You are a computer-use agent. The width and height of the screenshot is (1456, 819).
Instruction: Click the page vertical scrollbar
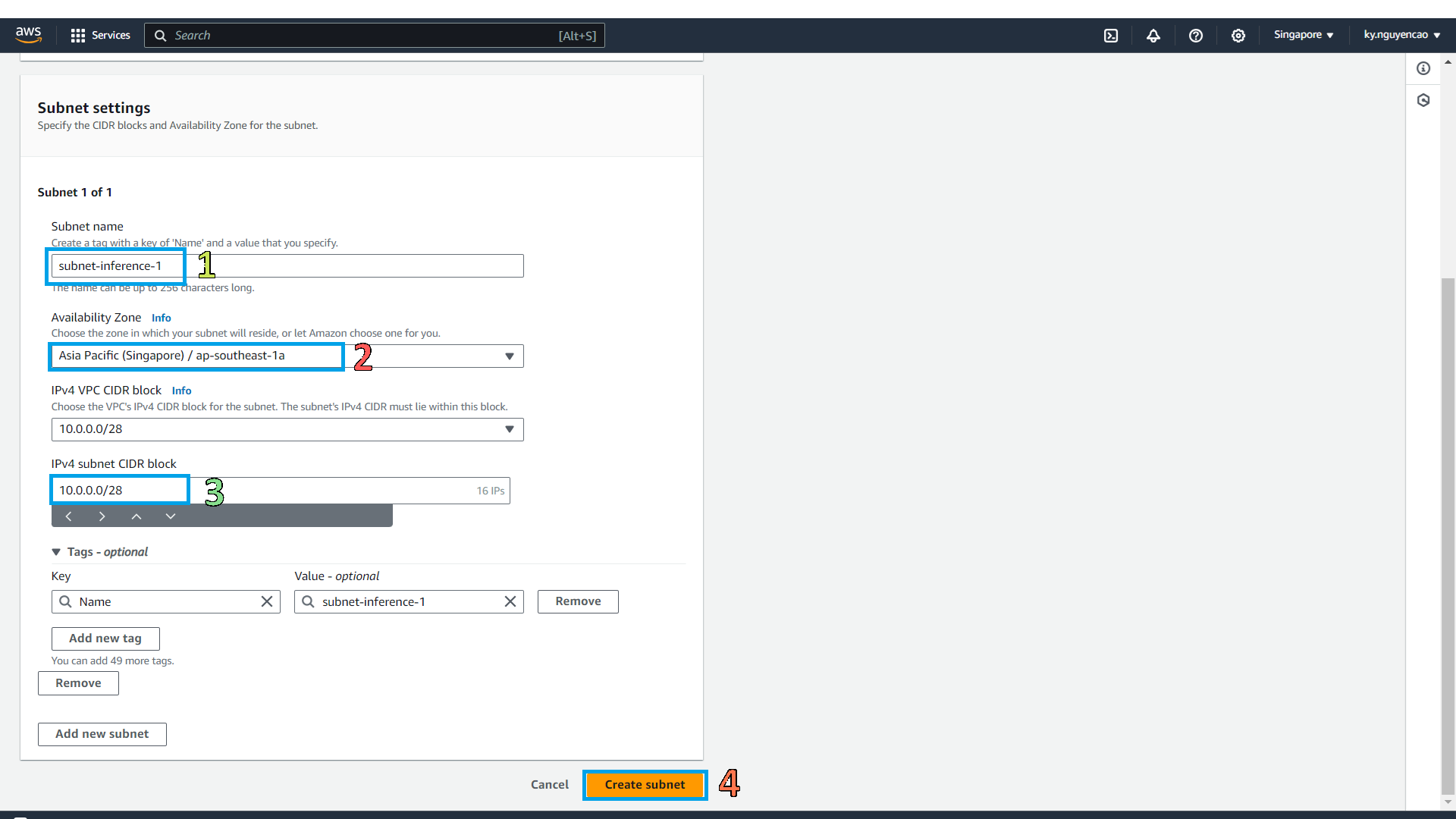click(x=1448, y=535)
